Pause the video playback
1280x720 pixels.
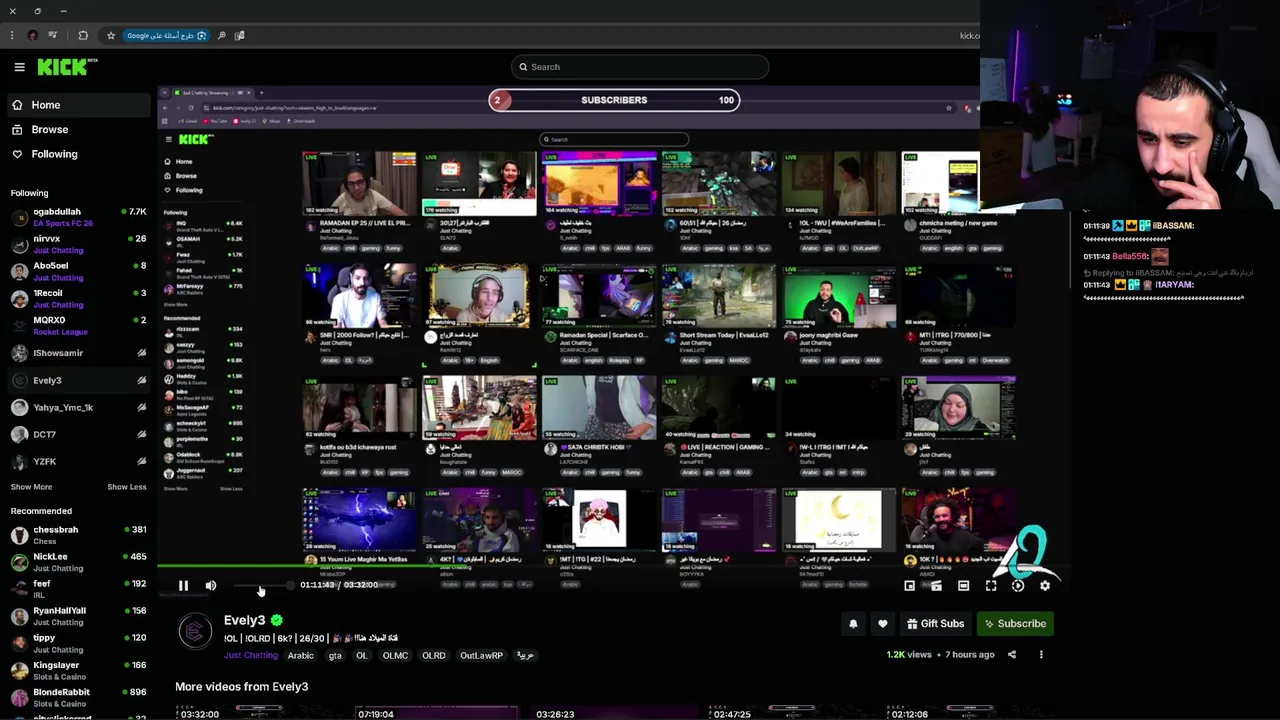[x=183, y=586]
